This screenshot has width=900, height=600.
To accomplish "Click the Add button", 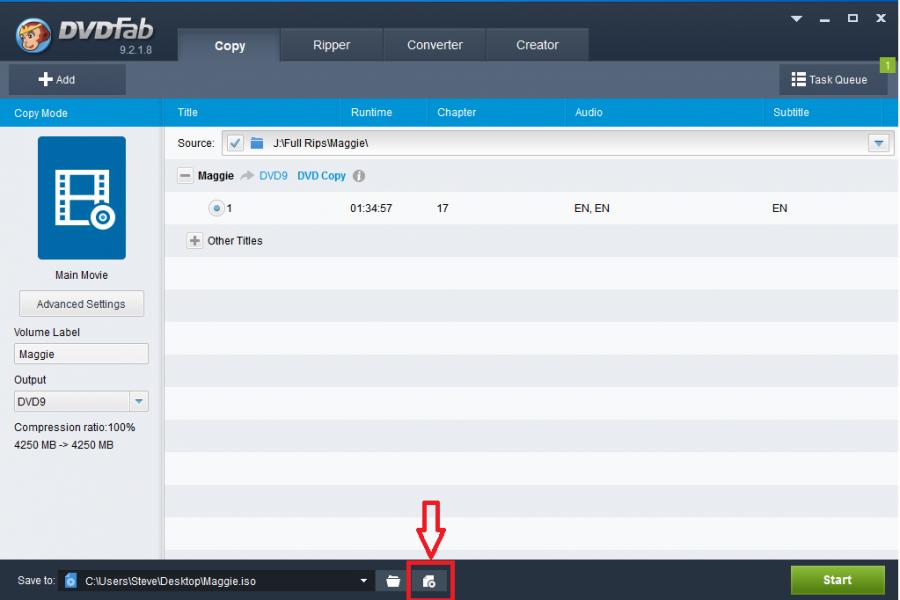I will [x=67, y=79].
